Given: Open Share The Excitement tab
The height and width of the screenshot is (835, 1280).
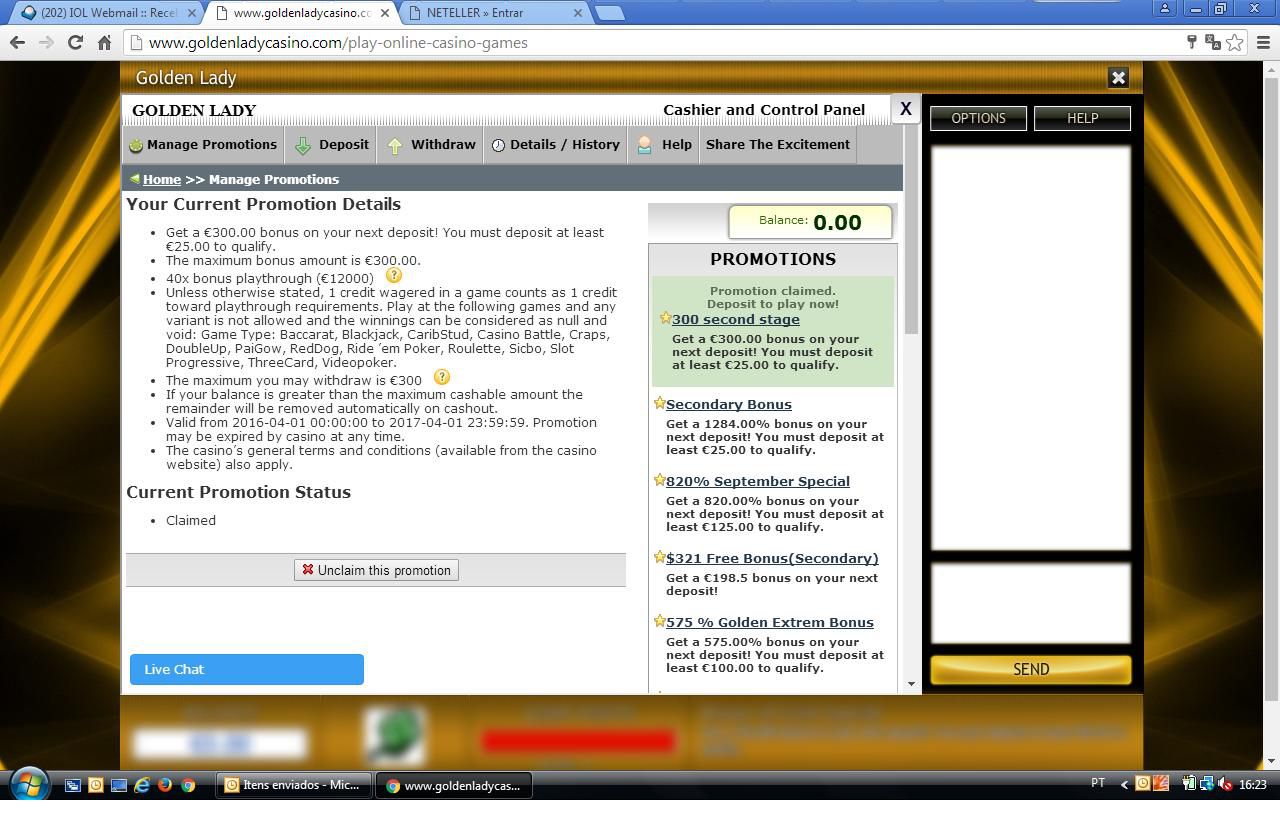Looking at the screenshot, I should pos(778,145).
